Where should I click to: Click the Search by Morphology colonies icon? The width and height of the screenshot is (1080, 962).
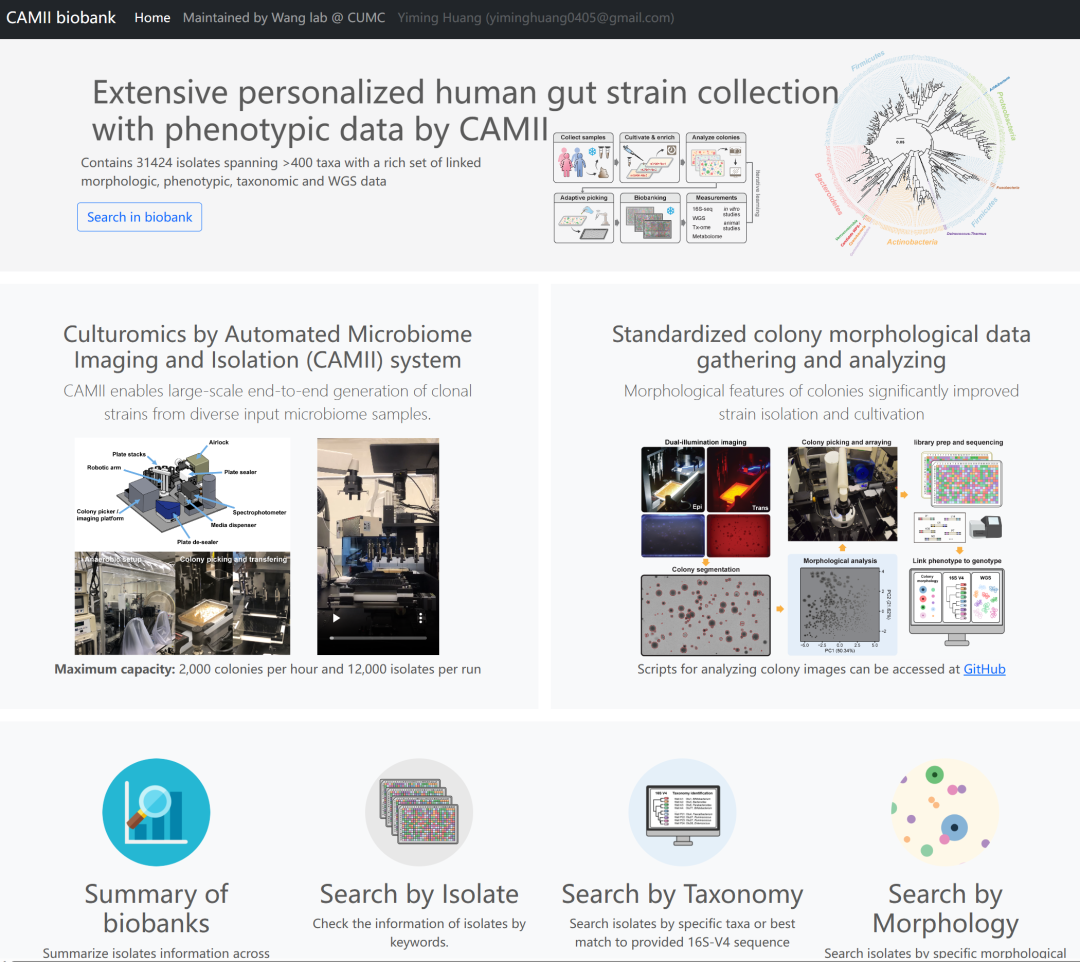945,812
